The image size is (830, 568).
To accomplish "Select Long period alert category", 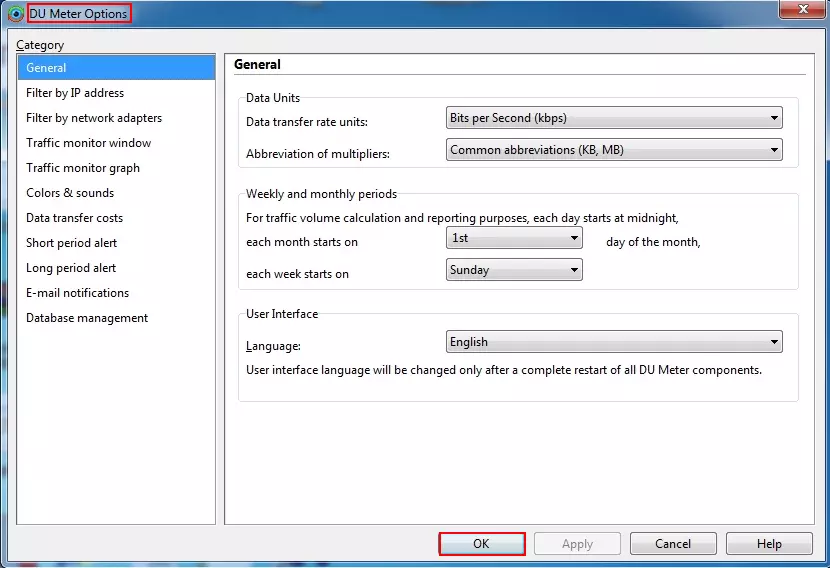I will coord(116,268).
